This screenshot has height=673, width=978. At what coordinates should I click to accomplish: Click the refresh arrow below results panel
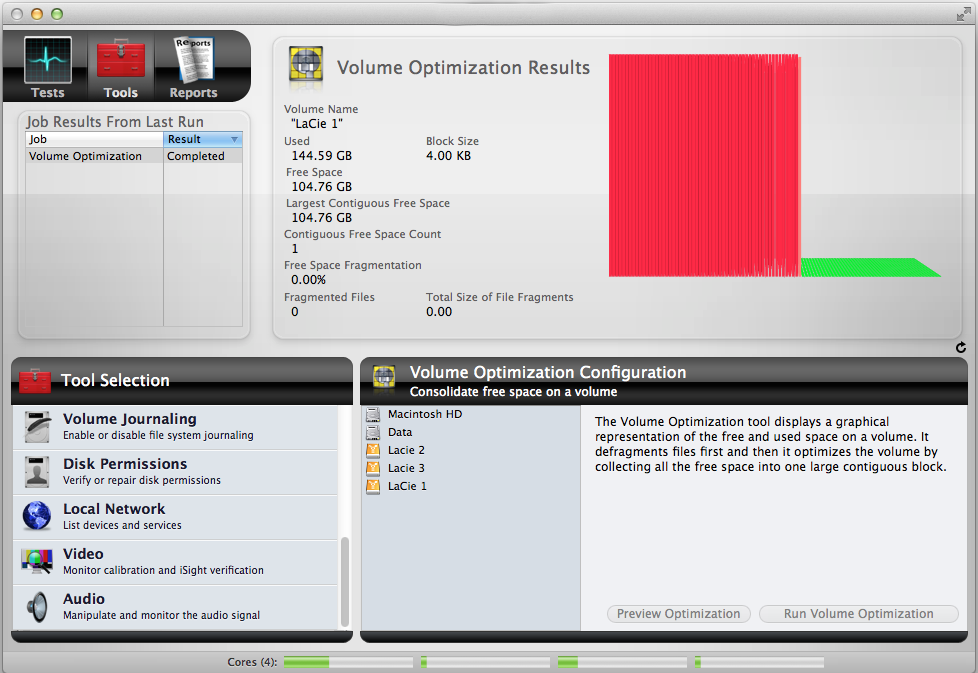(x=961, y=347)
